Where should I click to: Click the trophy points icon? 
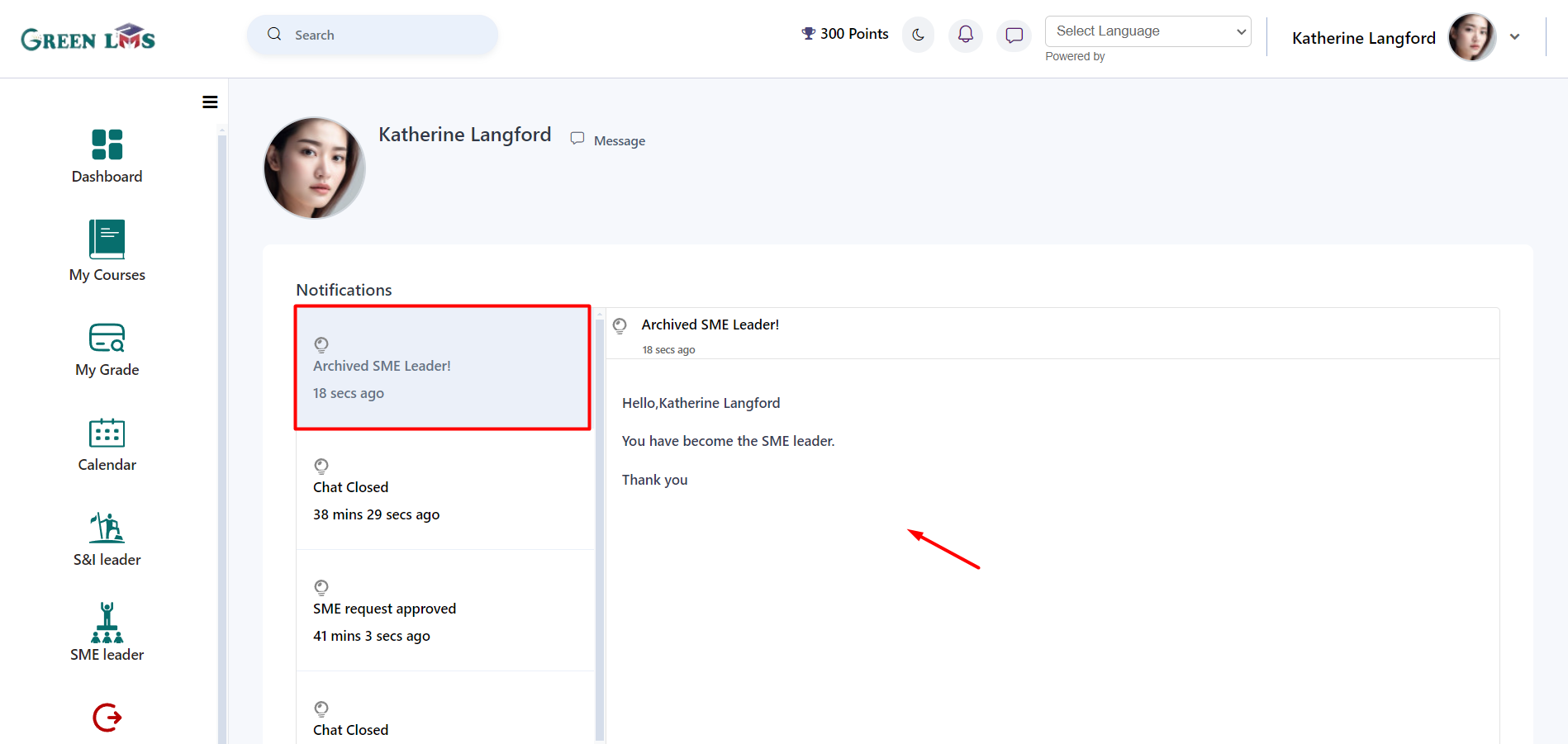809,34
